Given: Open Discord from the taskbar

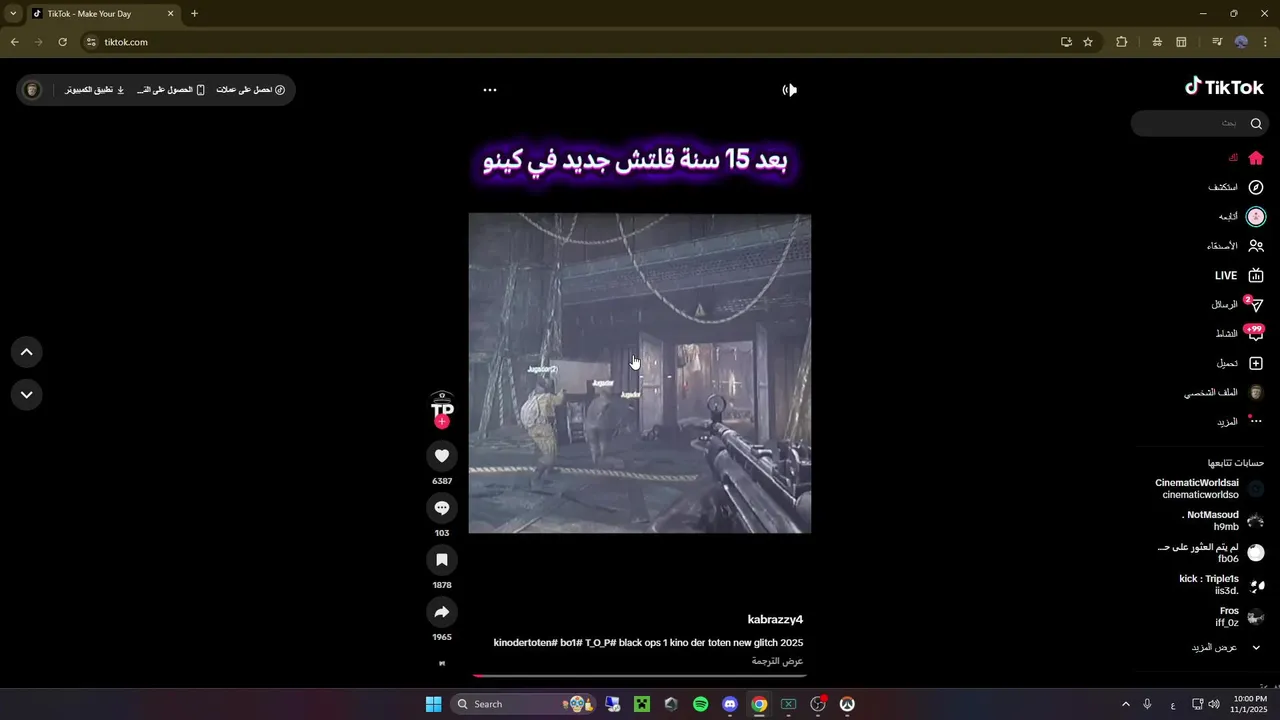Looking at the screenshot, I should [x=730, y=704].
